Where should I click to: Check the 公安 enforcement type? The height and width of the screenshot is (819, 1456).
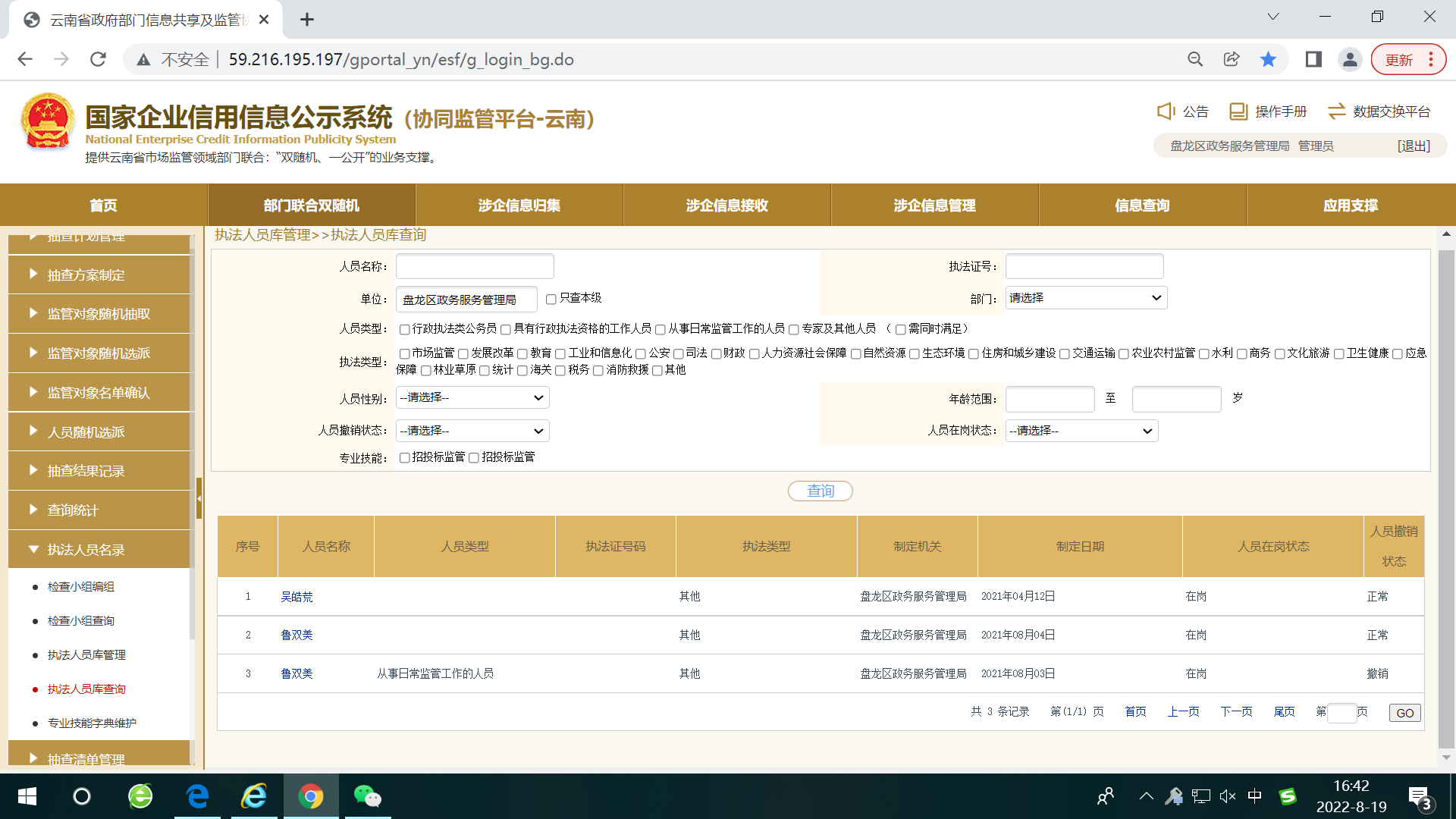click(641, 353)
